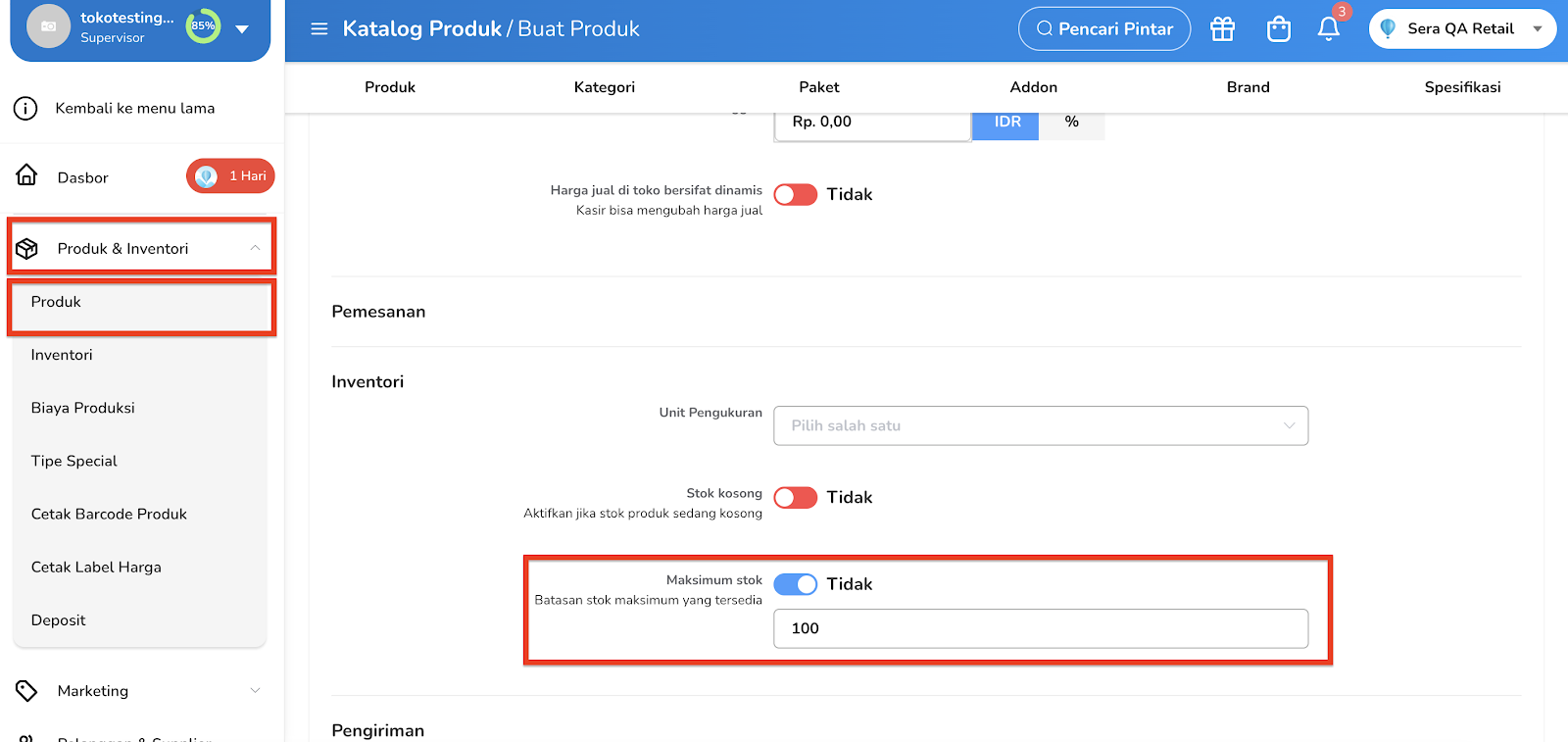Screen dimensions: 1568x742
Task: Select the % discount unit
Action: [1072, 123]
